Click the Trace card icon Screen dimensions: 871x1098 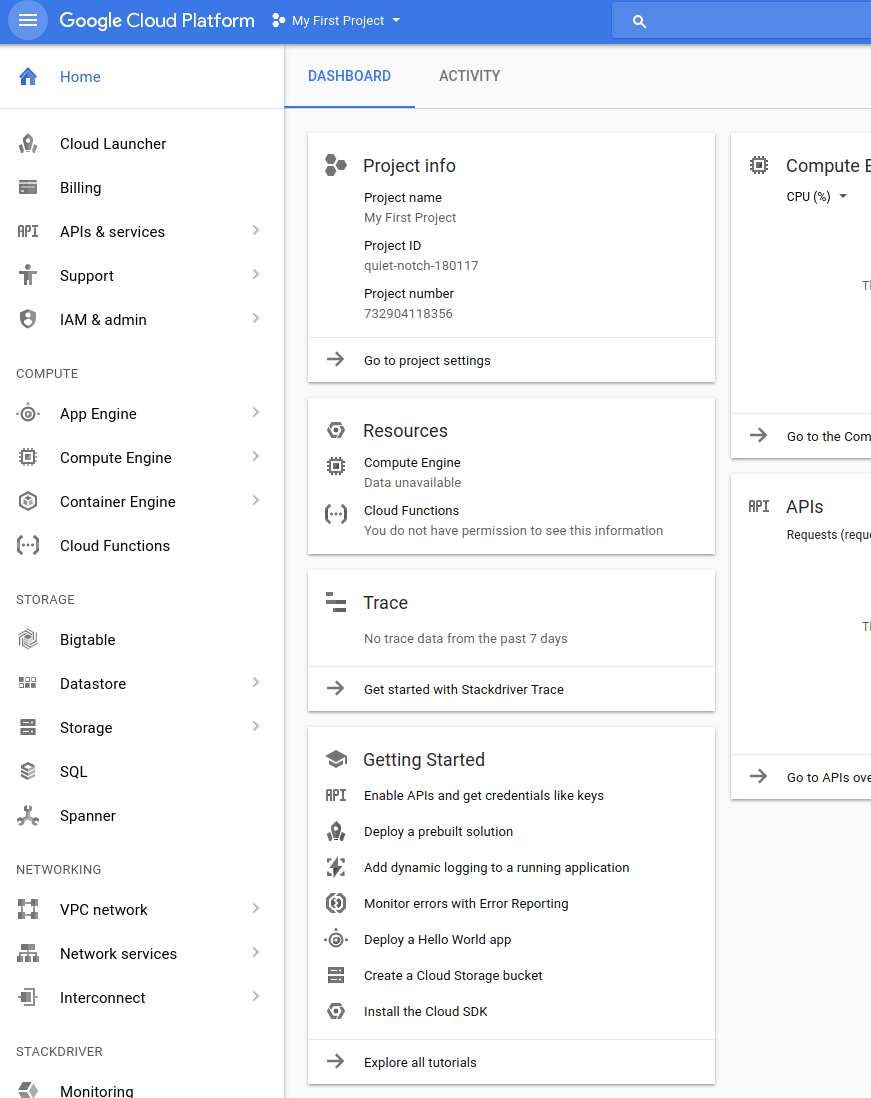click(x=336, y=602)
